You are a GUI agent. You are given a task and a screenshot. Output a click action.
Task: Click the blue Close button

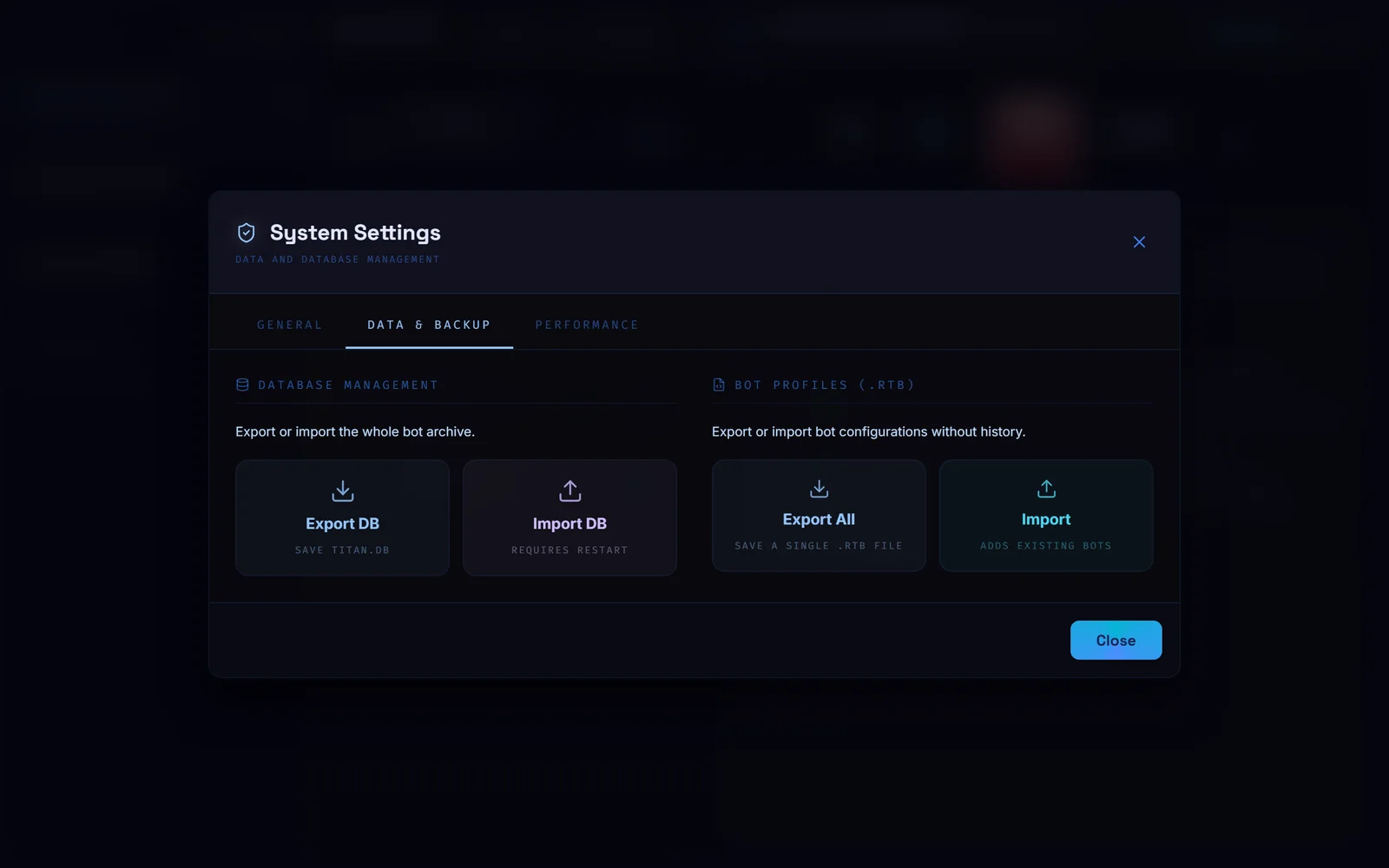point(1116,640)
